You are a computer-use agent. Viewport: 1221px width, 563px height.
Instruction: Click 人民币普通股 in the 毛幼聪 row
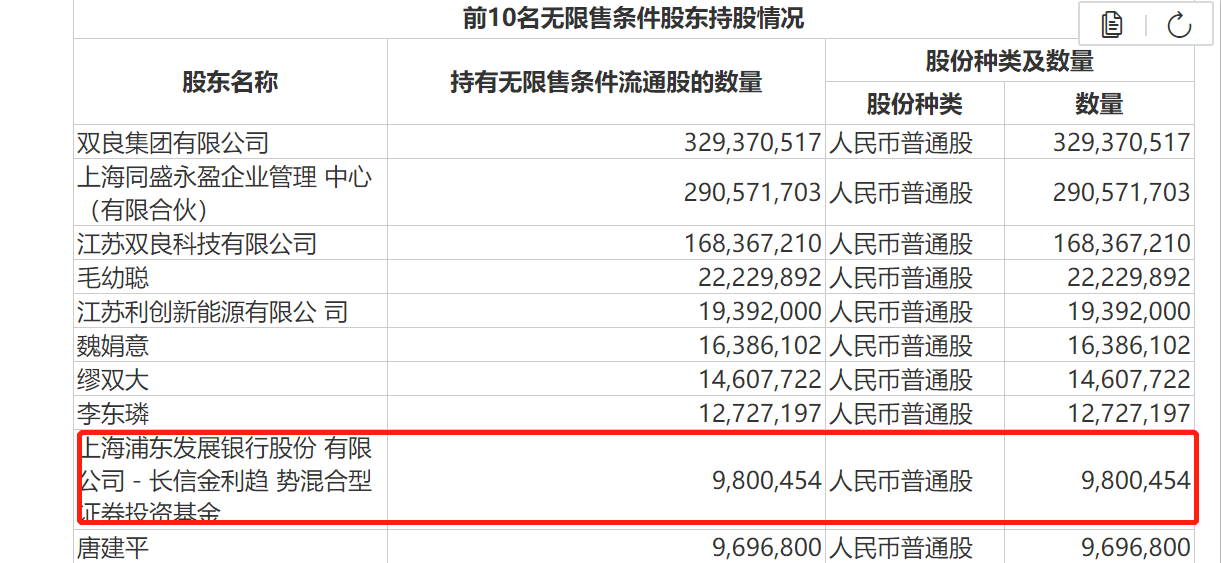(900, 277)
